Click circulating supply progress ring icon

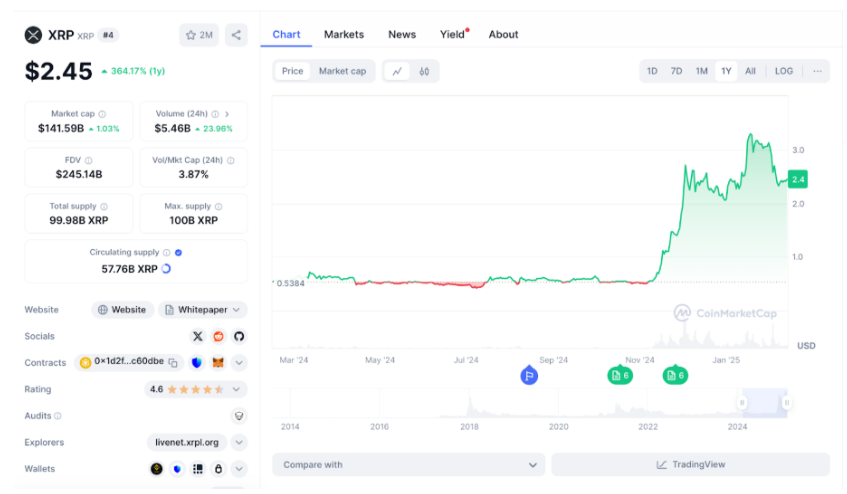166,269
